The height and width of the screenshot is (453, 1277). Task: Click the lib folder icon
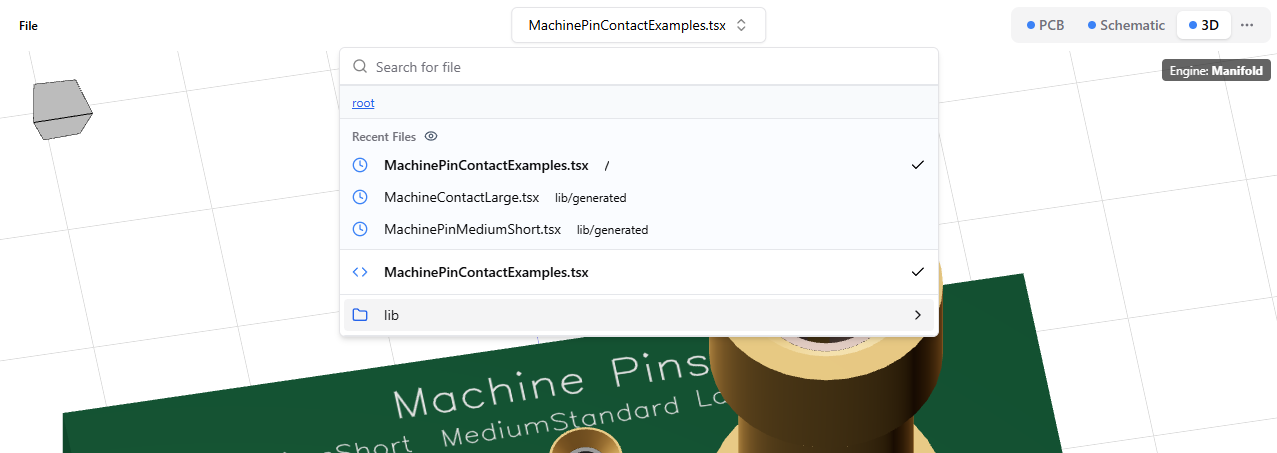pyautogui.click(x=360, y=315)
